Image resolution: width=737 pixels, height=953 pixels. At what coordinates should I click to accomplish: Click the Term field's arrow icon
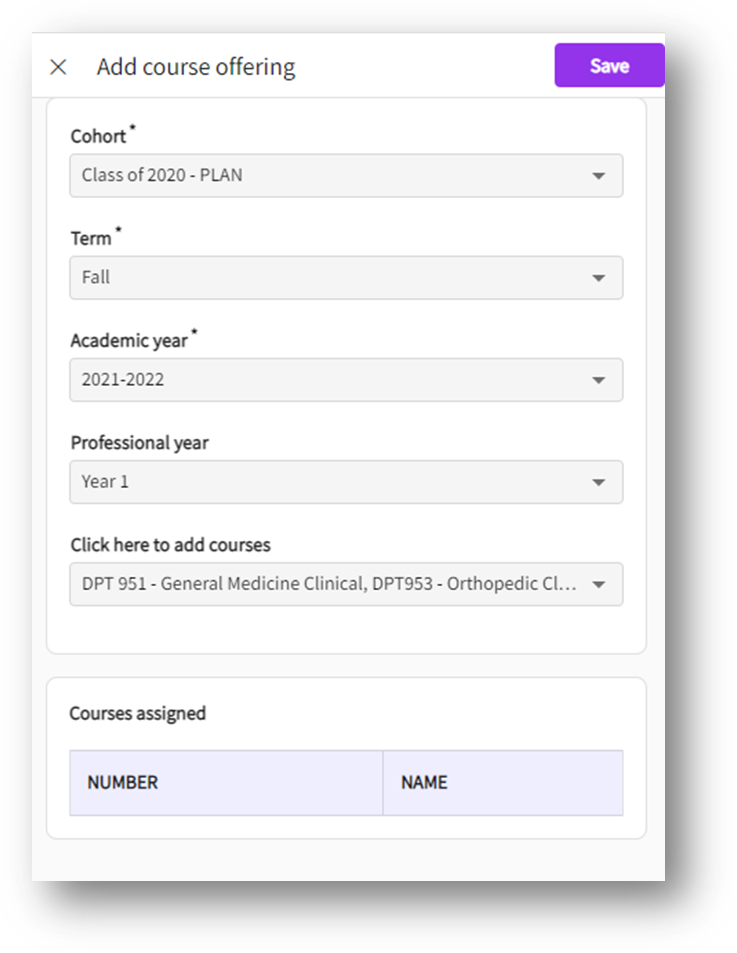(x=598, y=278)
